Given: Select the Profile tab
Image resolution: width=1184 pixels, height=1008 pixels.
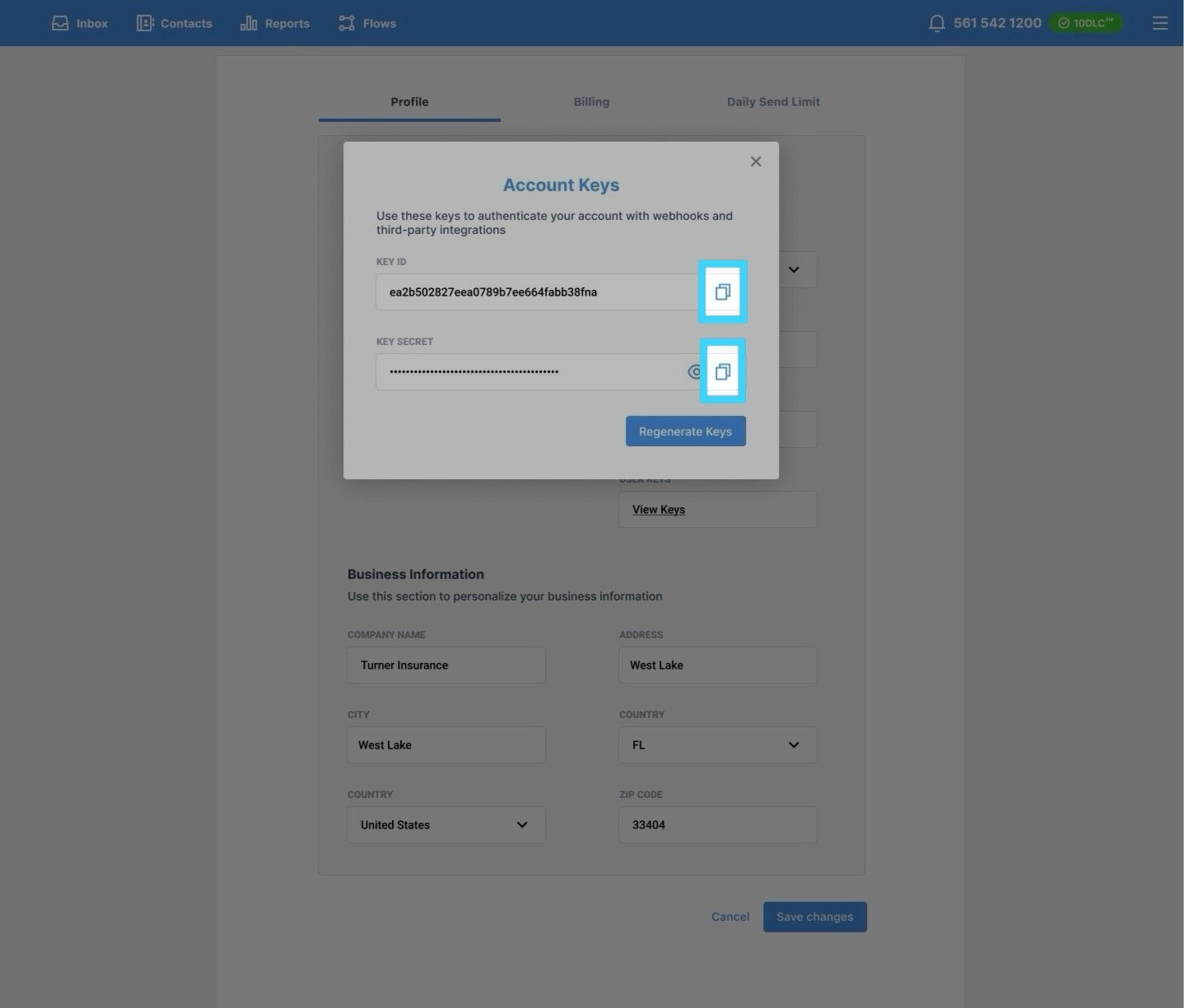Looking at the screenshot, I should pyautogui.click(x=409, y=102).
